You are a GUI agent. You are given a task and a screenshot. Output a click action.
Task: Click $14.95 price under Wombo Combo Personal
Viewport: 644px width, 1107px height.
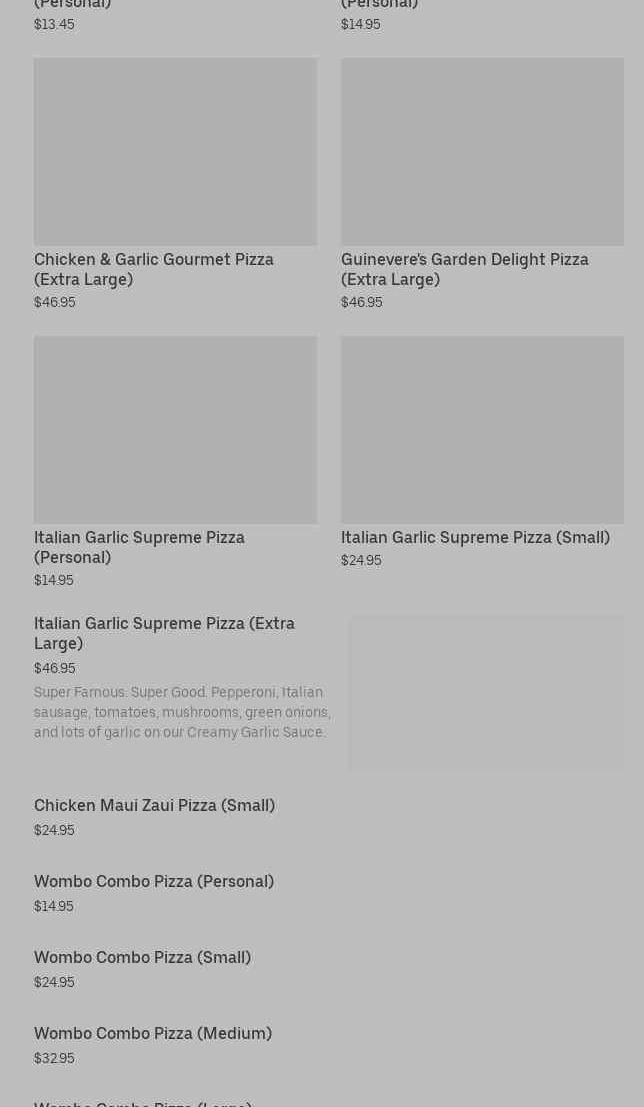[x=54, y=906]
